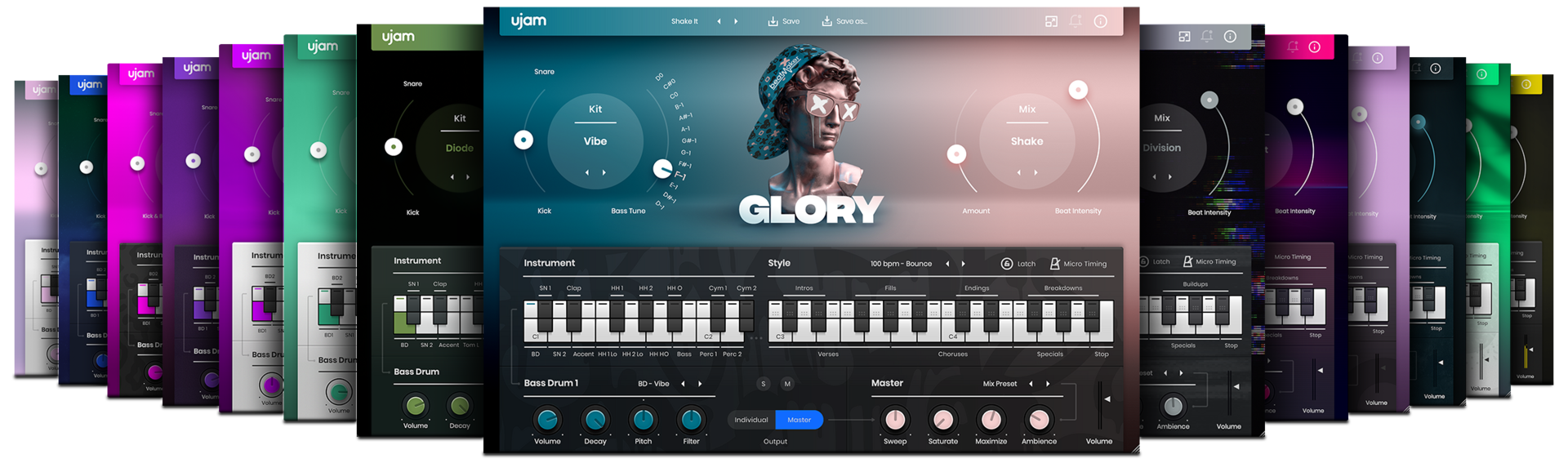Click the Beat Intensity handle in Division window
The image size is (1568, 463).
(x=1209, y=100)
